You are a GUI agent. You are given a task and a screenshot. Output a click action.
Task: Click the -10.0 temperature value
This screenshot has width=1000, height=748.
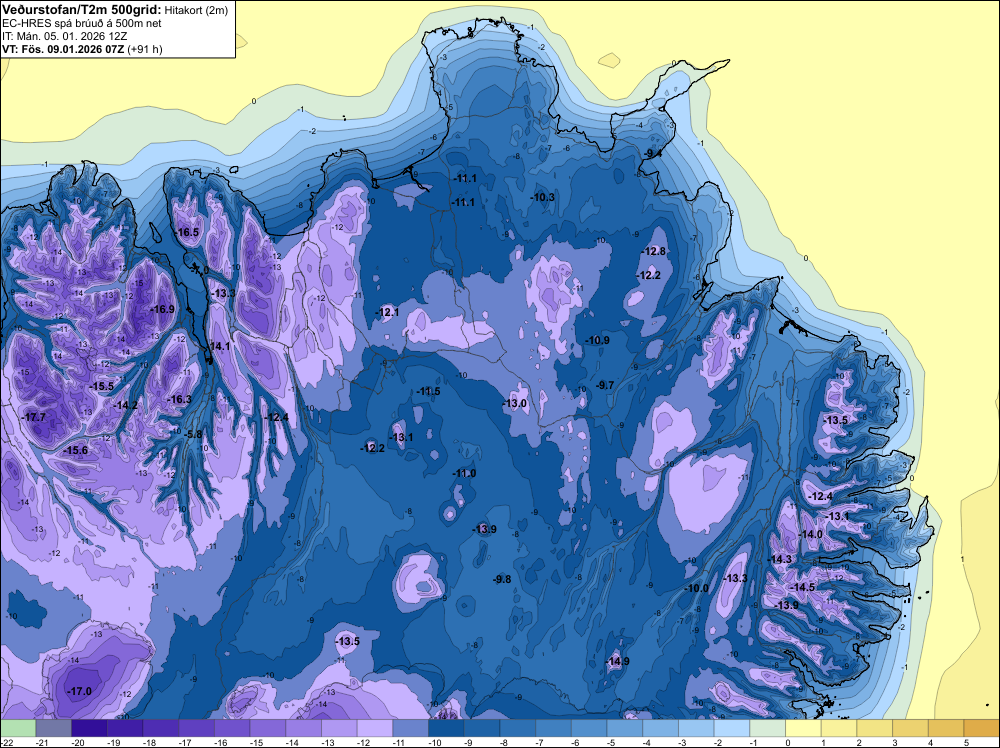(x=696, y=588)
